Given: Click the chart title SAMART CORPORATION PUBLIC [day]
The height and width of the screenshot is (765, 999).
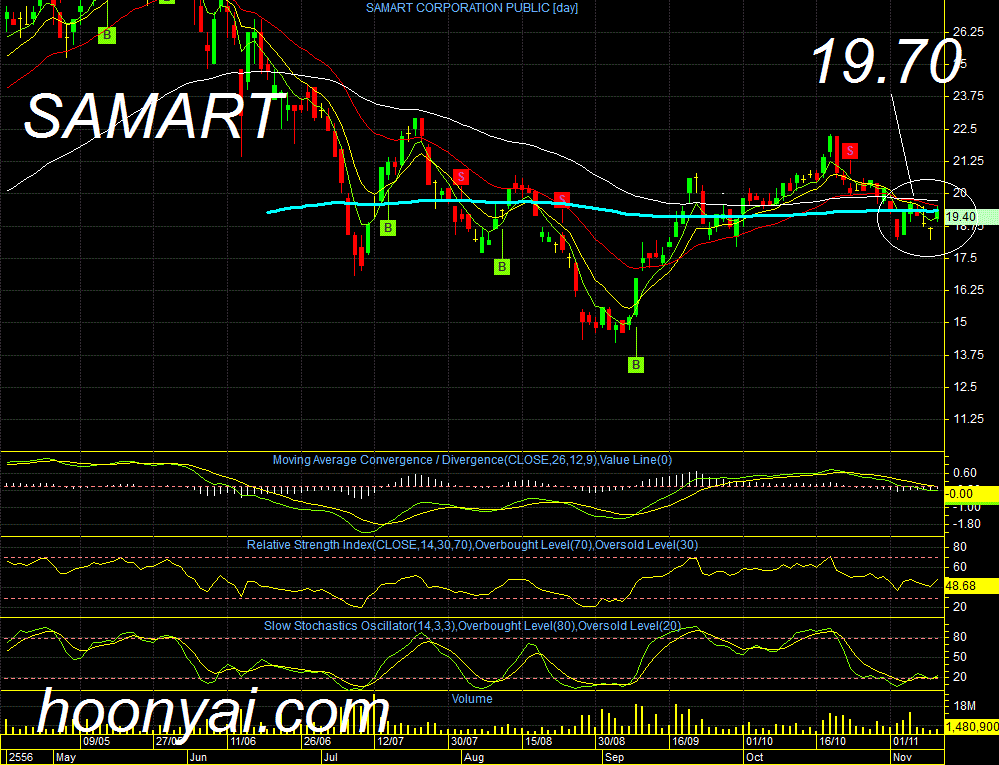Looking at the screenshot, I should pyautogui.click(x=472, y=8).
